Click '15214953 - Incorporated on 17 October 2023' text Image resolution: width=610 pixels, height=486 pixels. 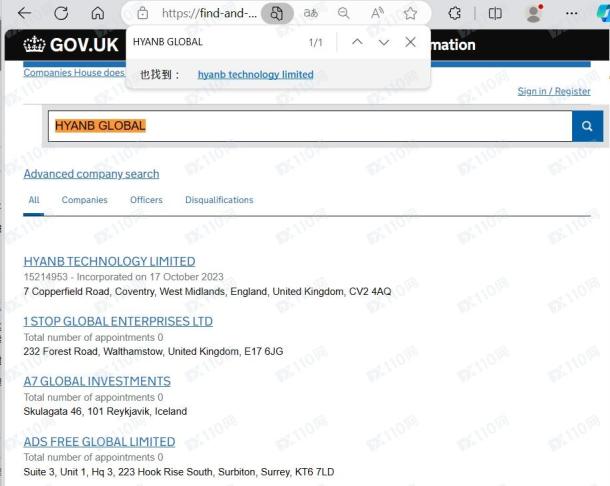click(123, 277)
